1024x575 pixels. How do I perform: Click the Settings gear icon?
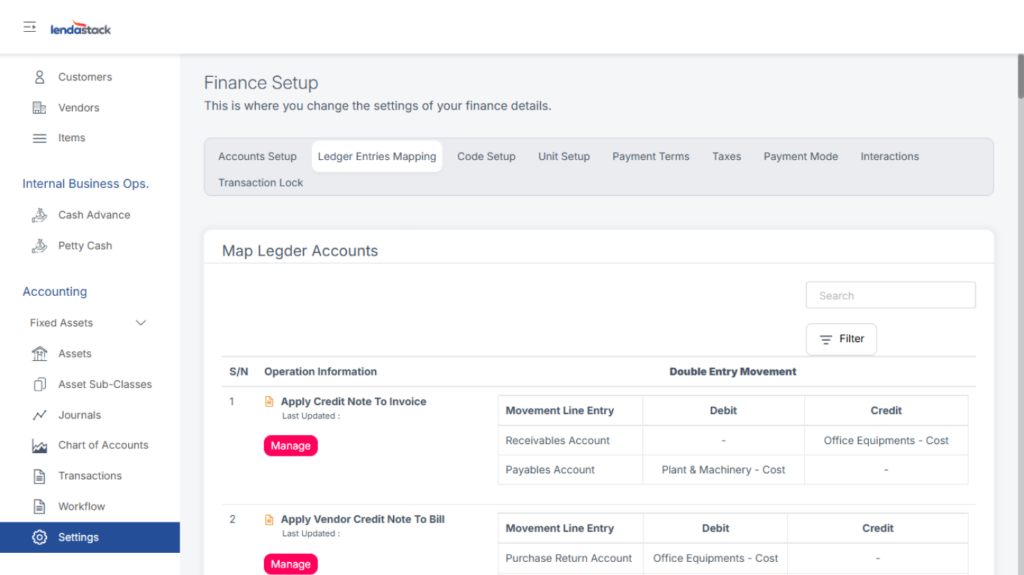[40, 538]
